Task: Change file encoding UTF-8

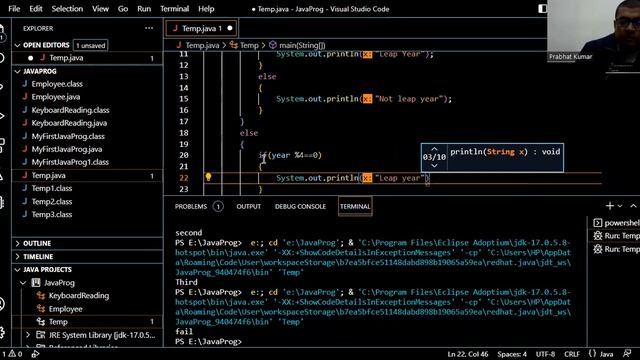Action: (x=545, y=354)
